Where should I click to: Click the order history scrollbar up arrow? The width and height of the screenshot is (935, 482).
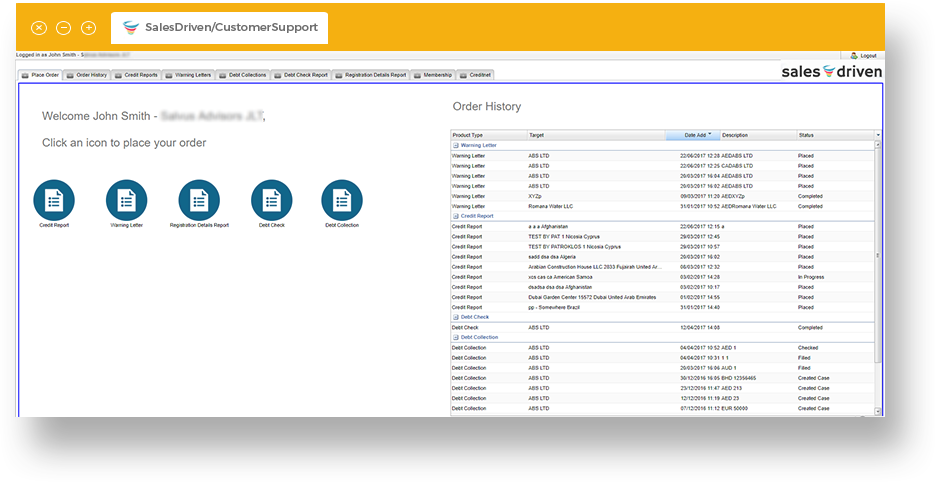(x=878, y=145)
